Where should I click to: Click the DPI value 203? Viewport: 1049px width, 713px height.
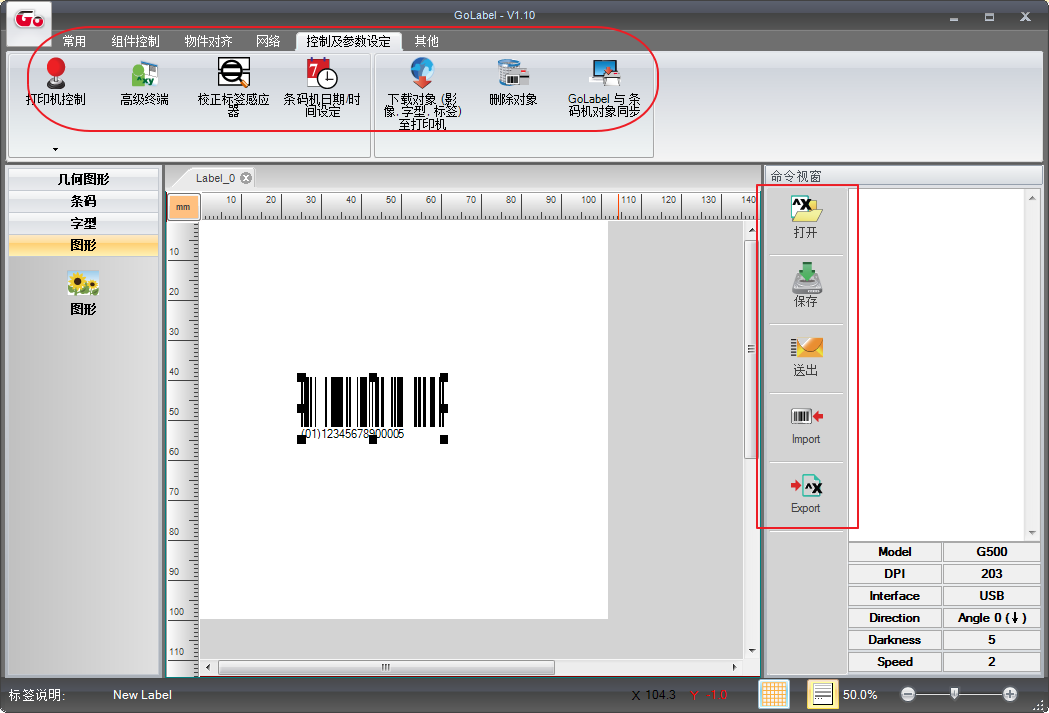991,574
